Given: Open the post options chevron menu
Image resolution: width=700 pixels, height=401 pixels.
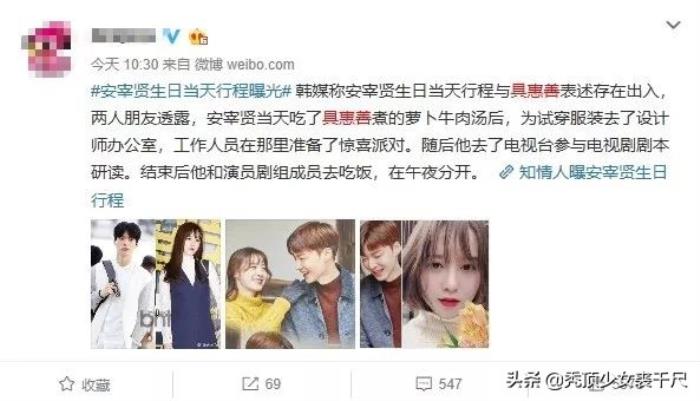Looking at the screenshot, I should pos(673,25).
